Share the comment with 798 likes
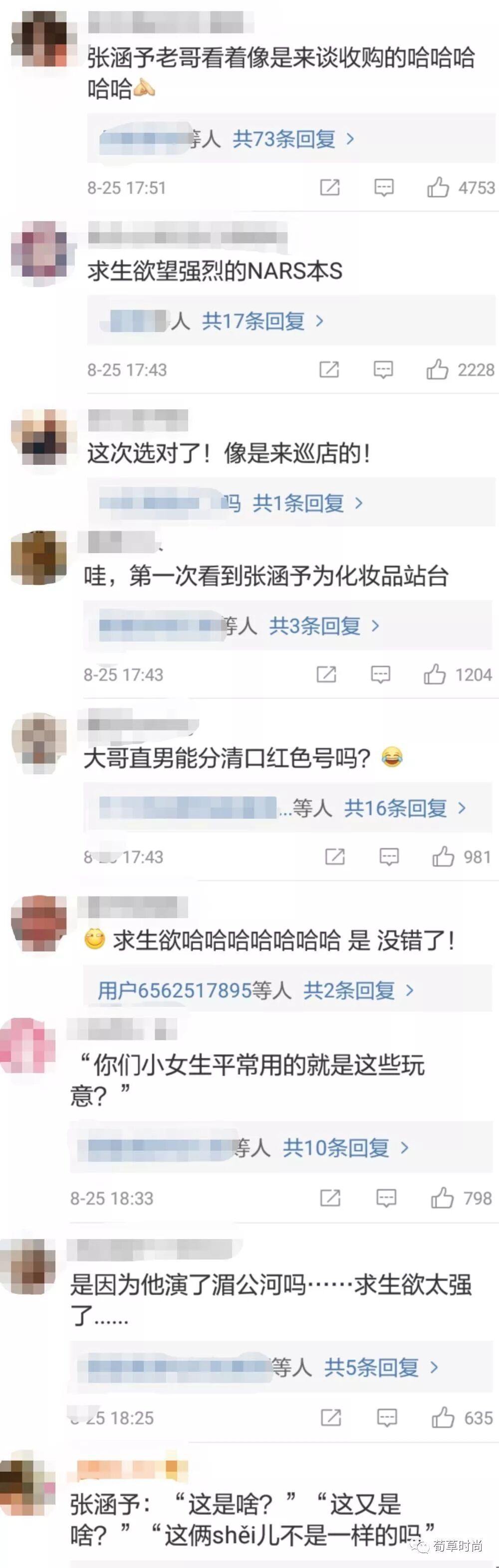Image resolution: width=499 pixels, height=1568 pixels. (x=330, y=1198)
